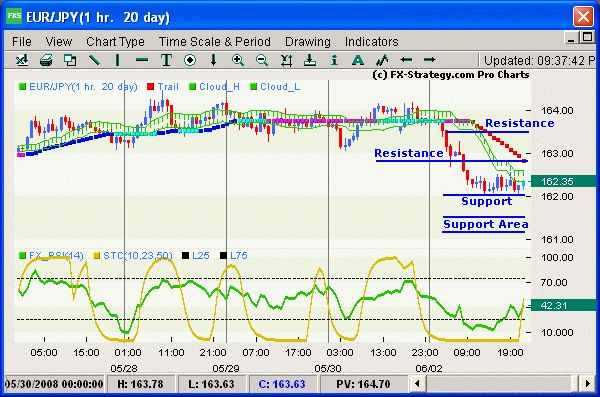
Task: Select the horizontal line drawing tool
Action: [x=142, y=60]
